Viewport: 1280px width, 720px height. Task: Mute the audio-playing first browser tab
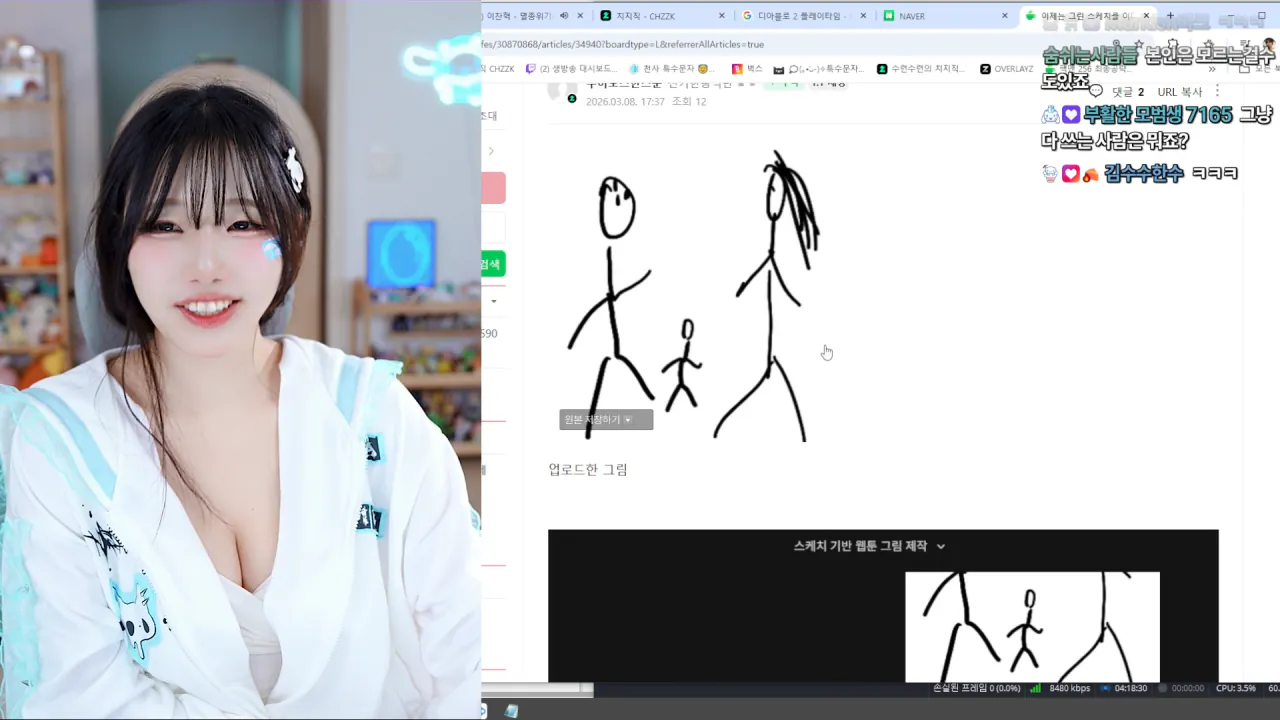click(564, 16)
